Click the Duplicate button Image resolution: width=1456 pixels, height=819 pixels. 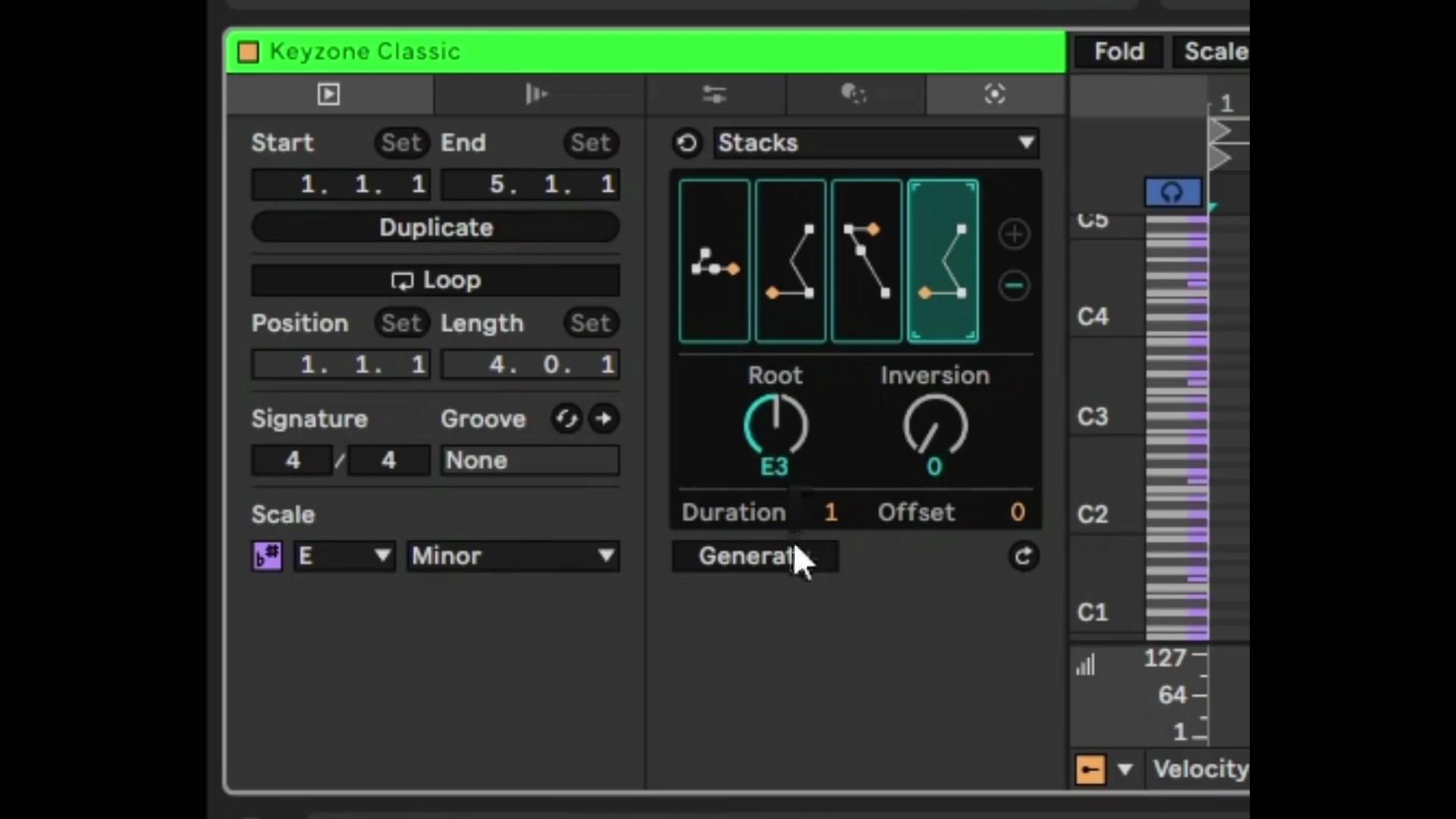(436, 227)
